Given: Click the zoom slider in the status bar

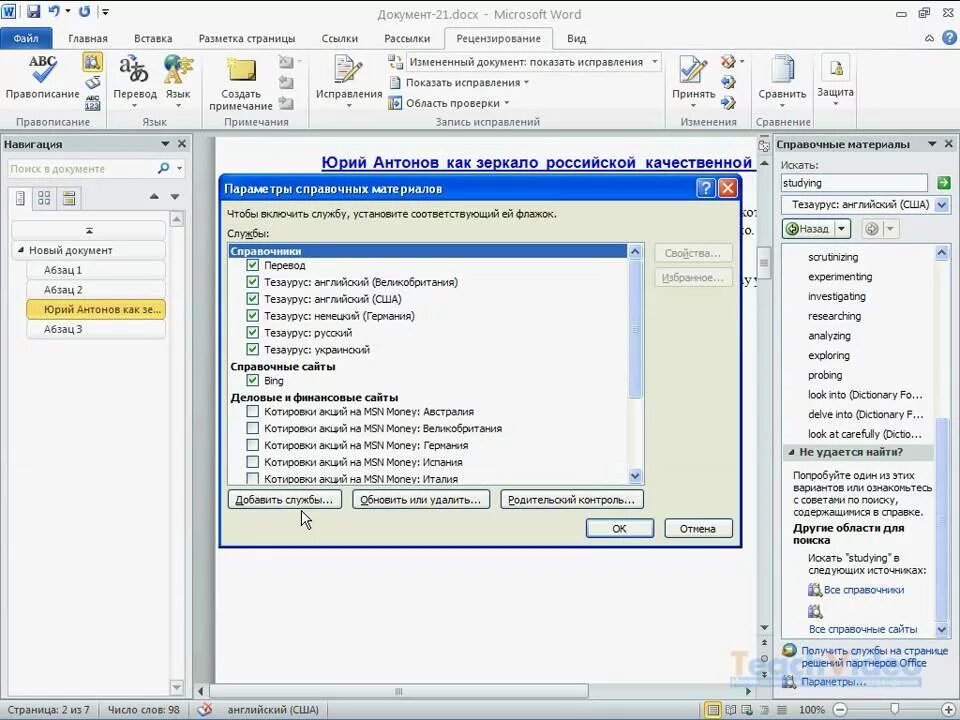Looking at the screenshot, I should pyautogui.click(x=894, y=710).
